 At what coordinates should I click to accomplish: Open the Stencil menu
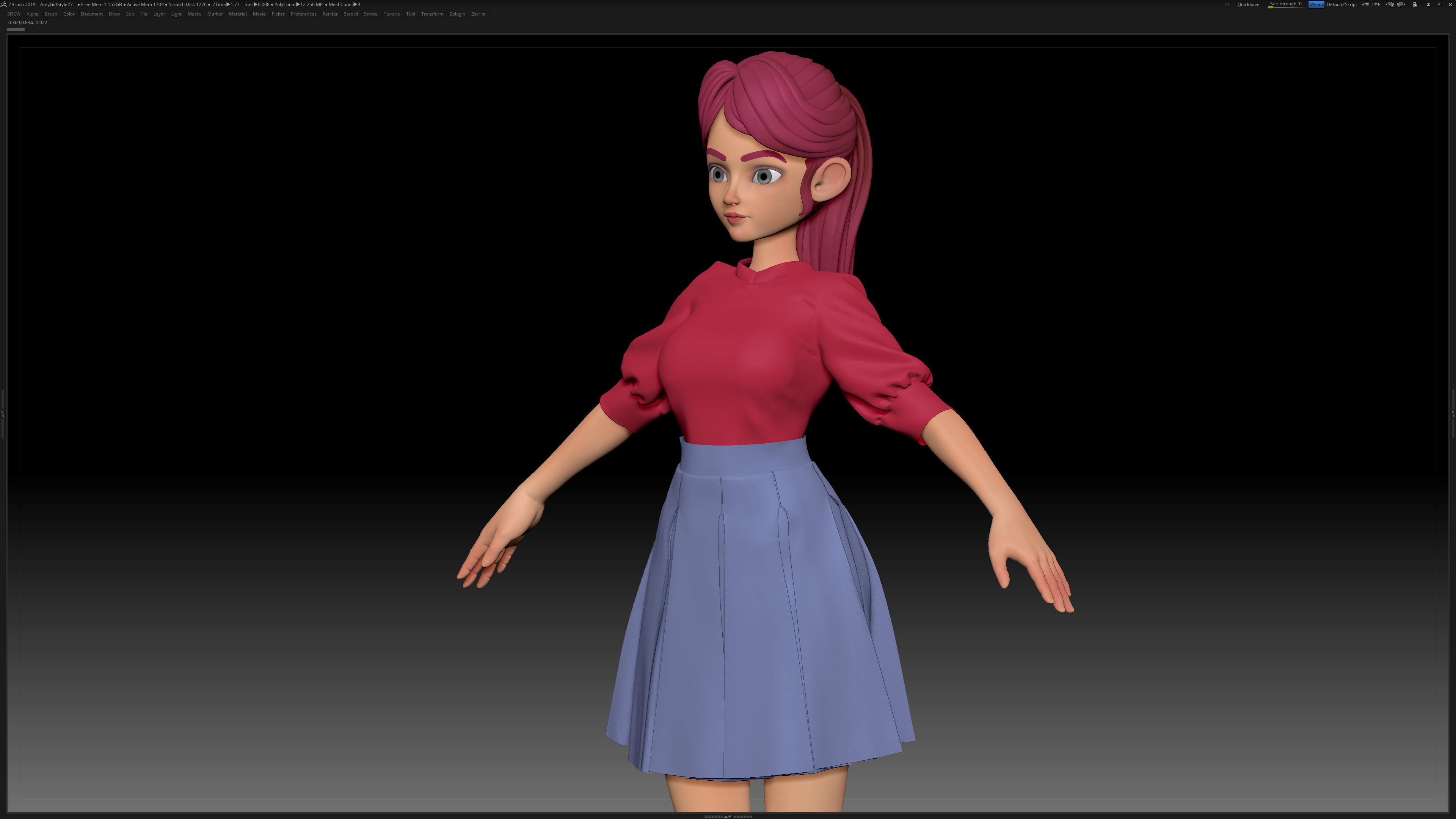click(350, 14)
